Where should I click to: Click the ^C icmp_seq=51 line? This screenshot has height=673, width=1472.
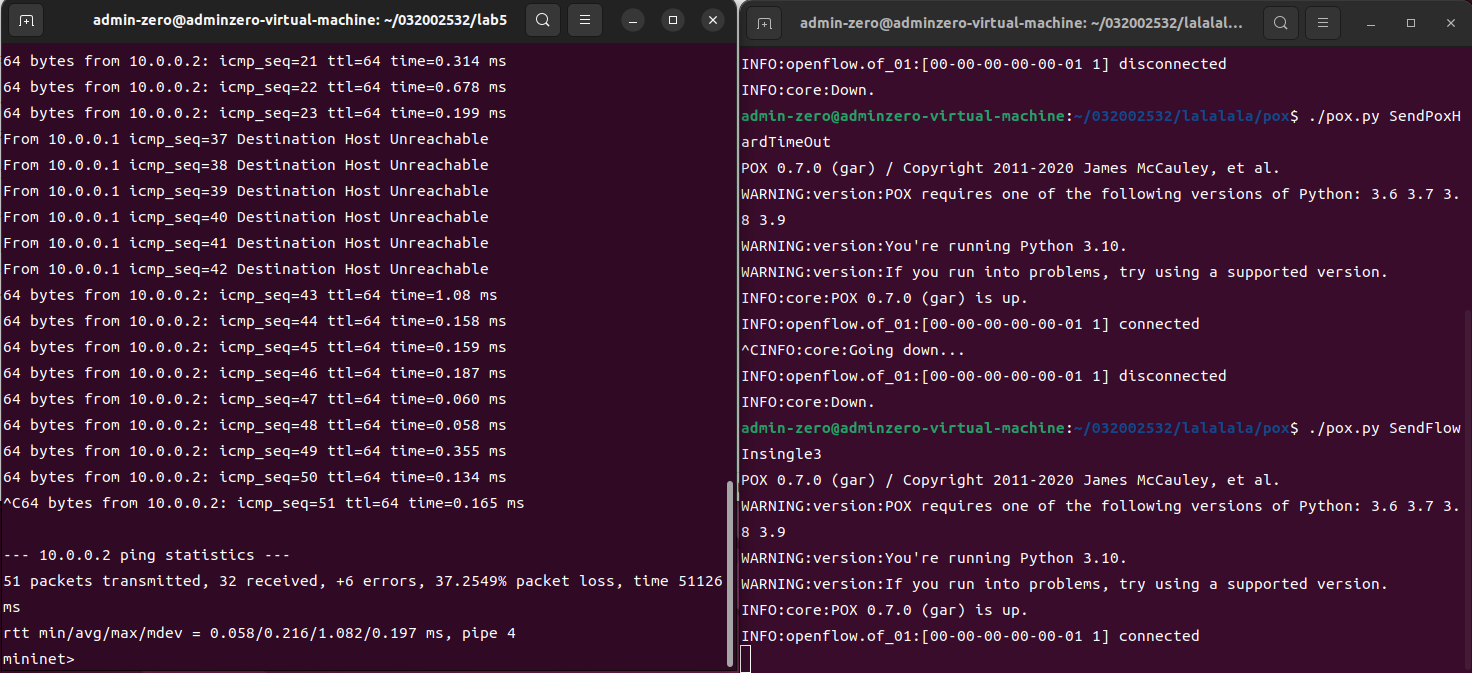(263, 503)
